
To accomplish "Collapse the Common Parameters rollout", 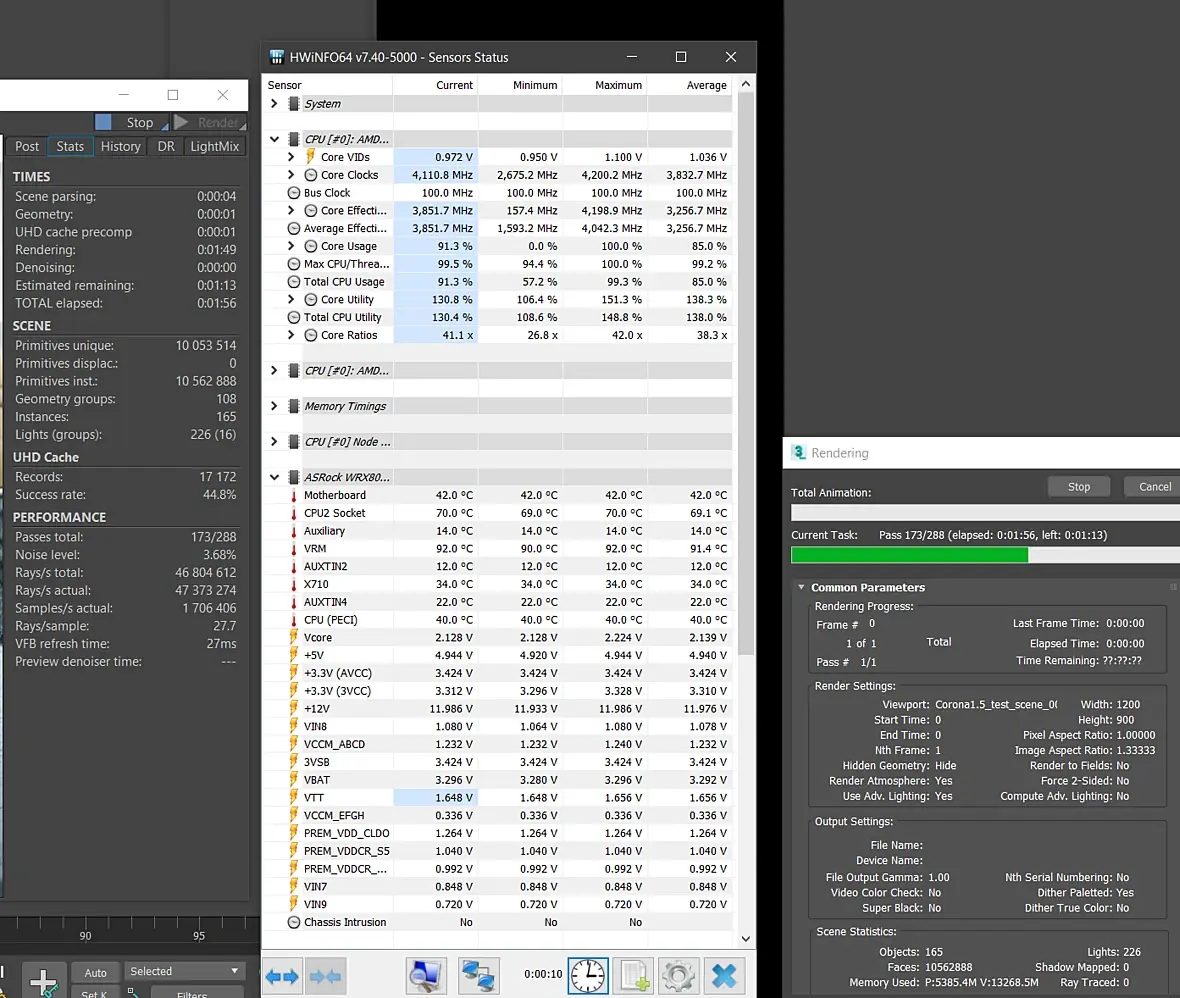I will (802, 587).
